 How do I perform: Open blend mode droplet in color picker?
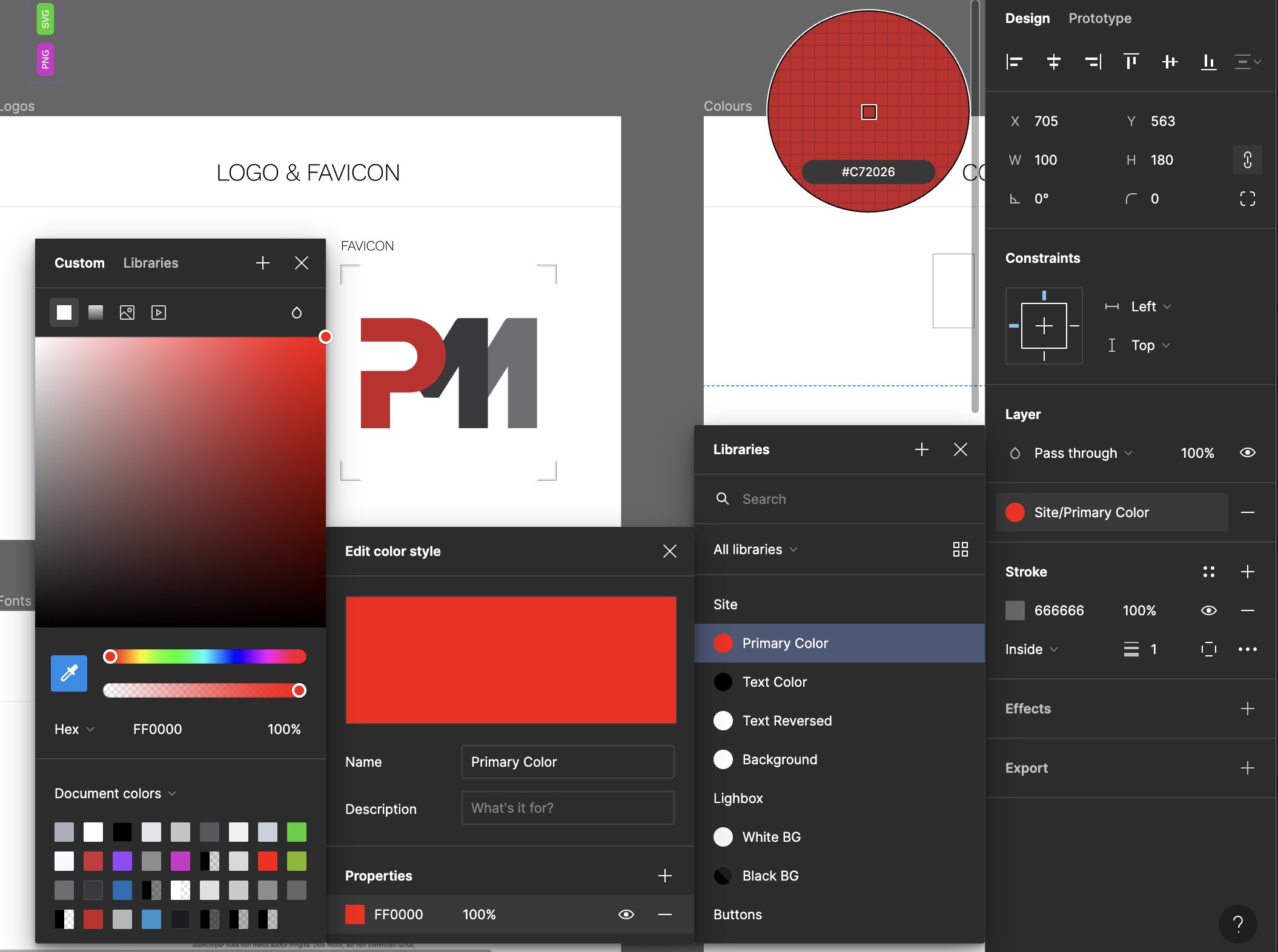click(x=297, y=312)
